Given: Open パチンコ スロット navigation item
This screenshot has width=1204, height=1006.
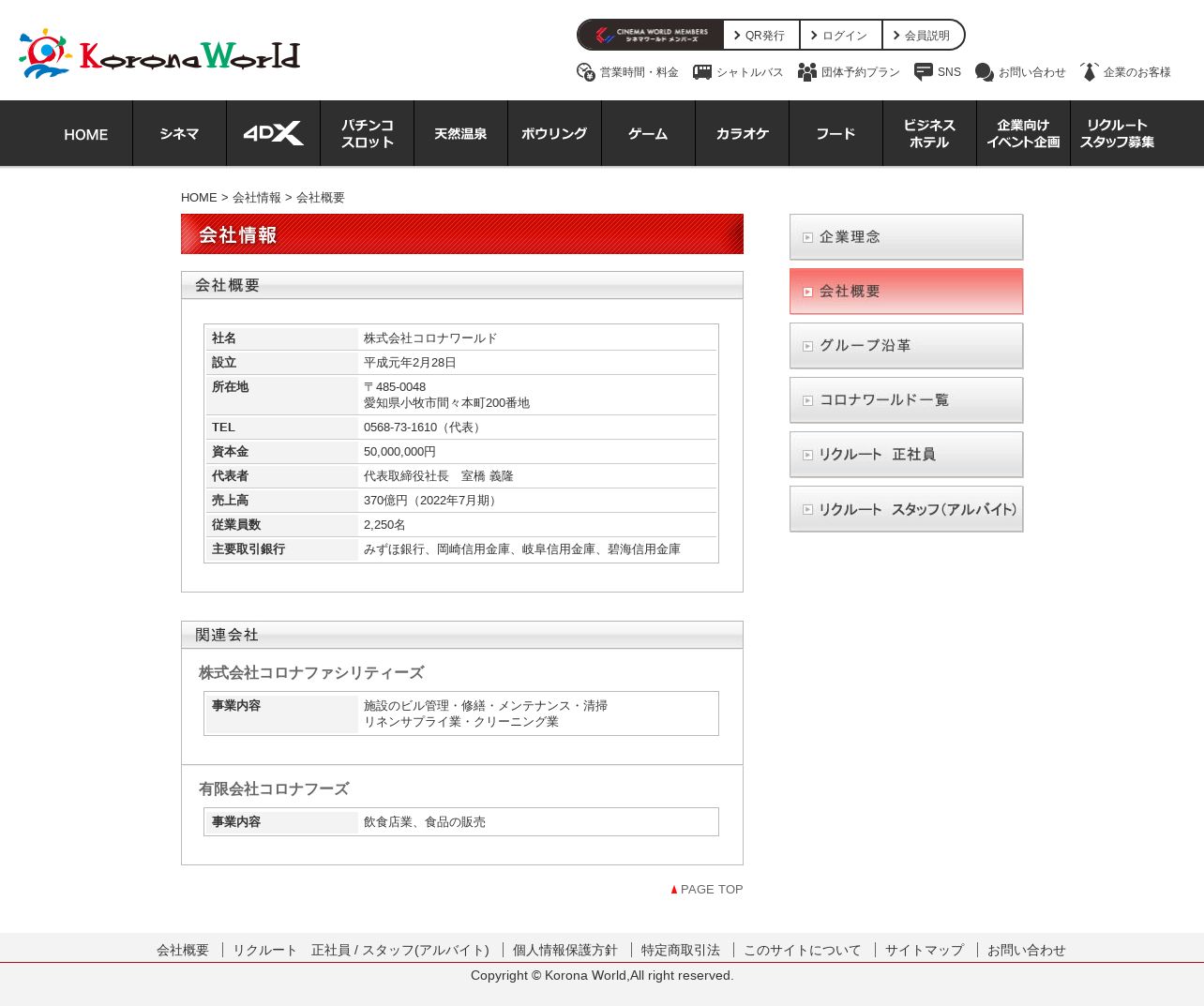Looking at the screenshot, I should tap(368, 133).
